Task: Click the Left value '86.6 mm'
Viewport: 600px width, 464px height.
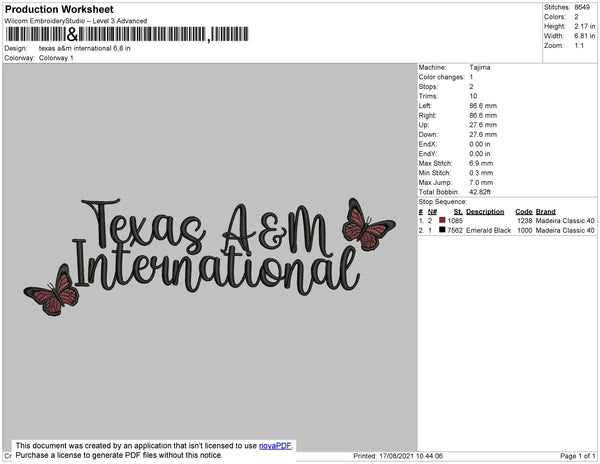Action: [x=483, y=106]
